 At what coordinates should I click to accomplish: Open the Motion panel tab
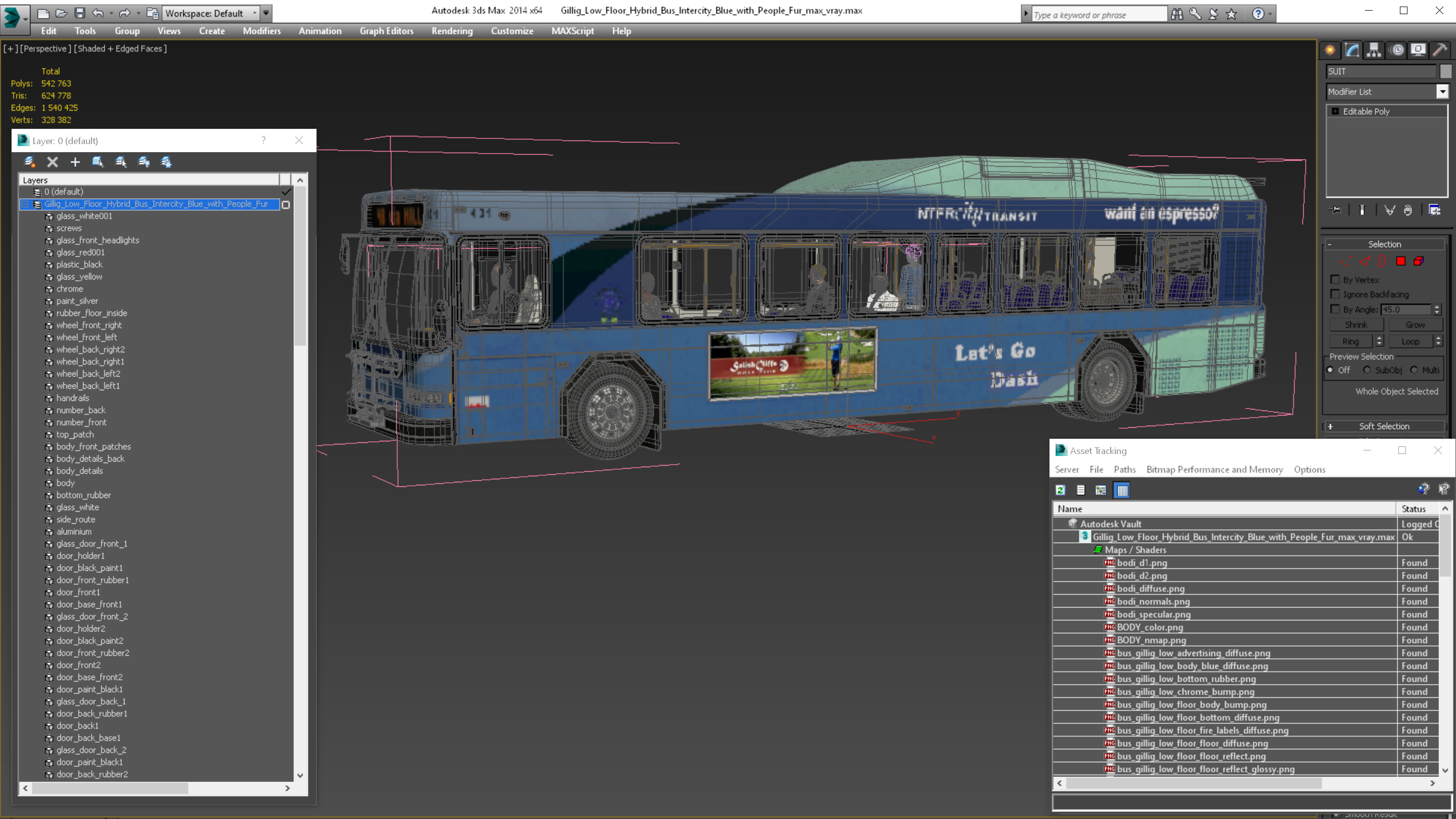pyautogui.click(x=1397, y=51)
